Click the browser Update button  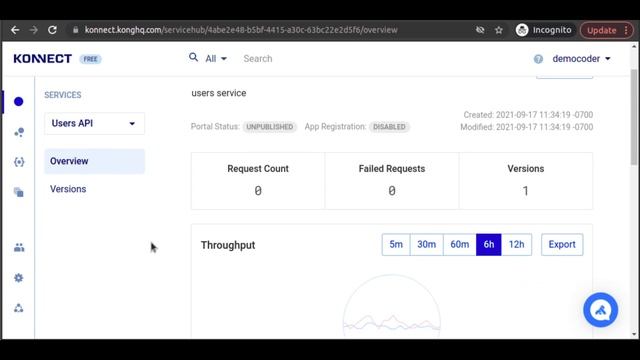click(601, 30)
